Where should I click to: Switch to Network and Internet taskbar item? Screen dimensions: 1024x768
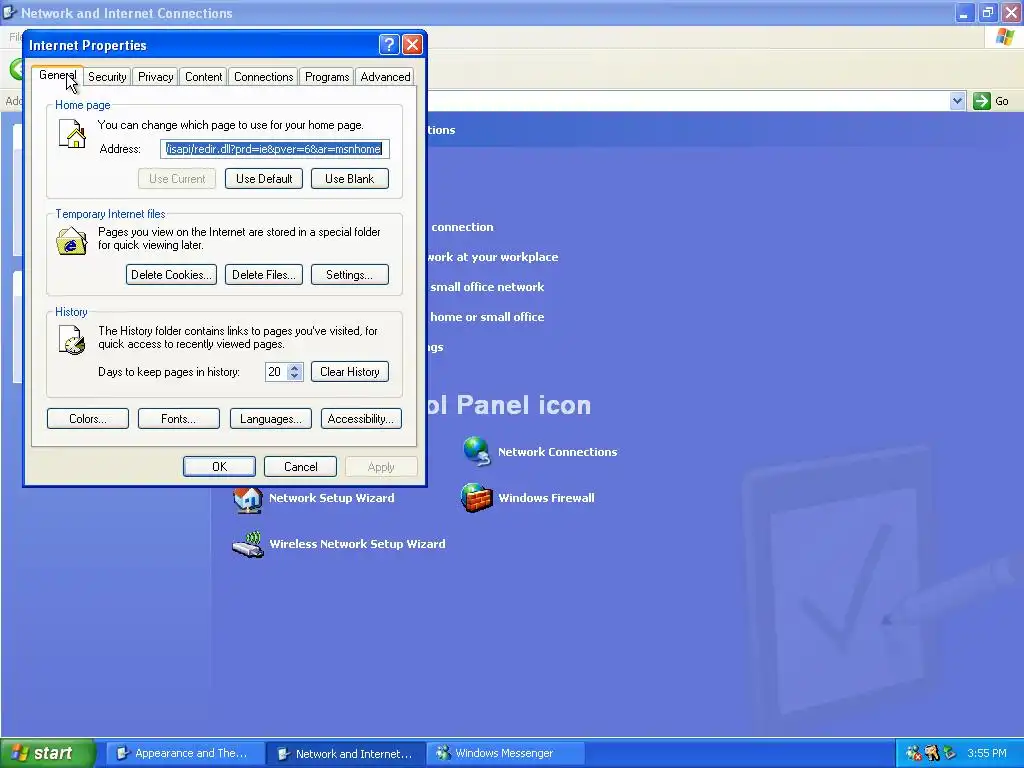(346, 754)
